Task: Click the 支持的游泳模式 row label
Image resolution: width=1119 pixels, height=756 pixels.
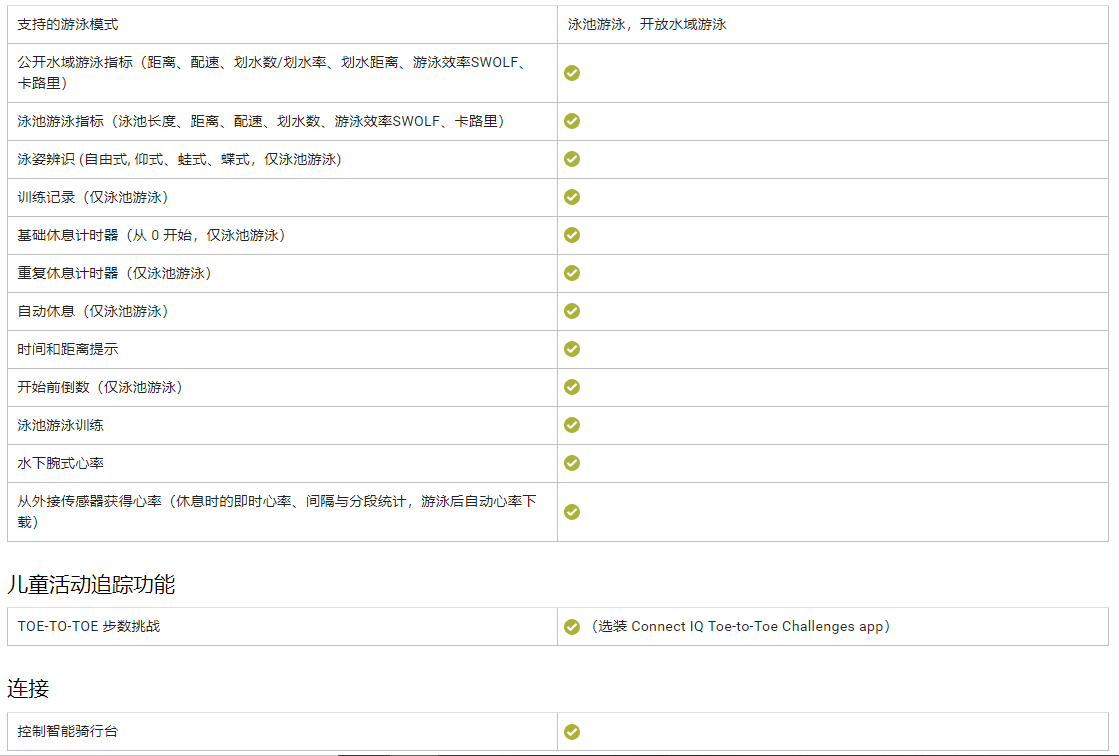Action: point(68,24)
